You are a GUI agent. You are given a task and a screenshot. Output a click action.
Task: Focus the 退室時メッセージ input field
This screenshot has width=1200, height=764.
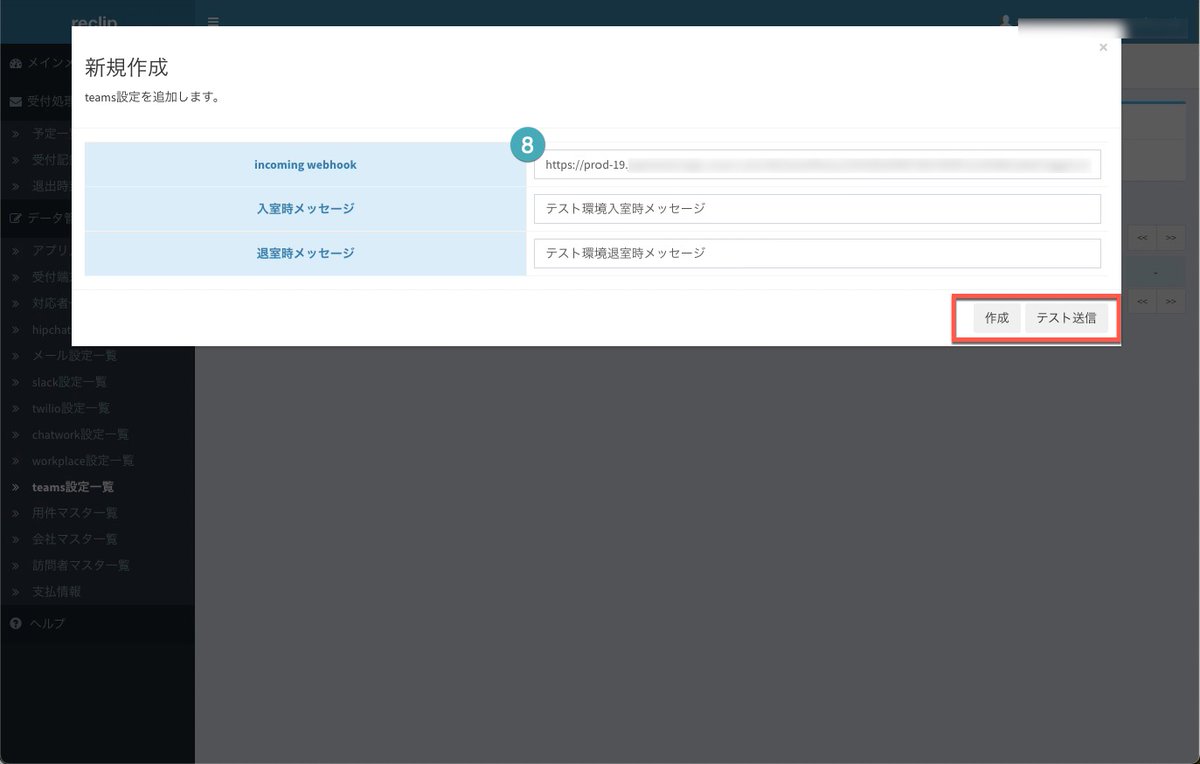pos(817,253)
